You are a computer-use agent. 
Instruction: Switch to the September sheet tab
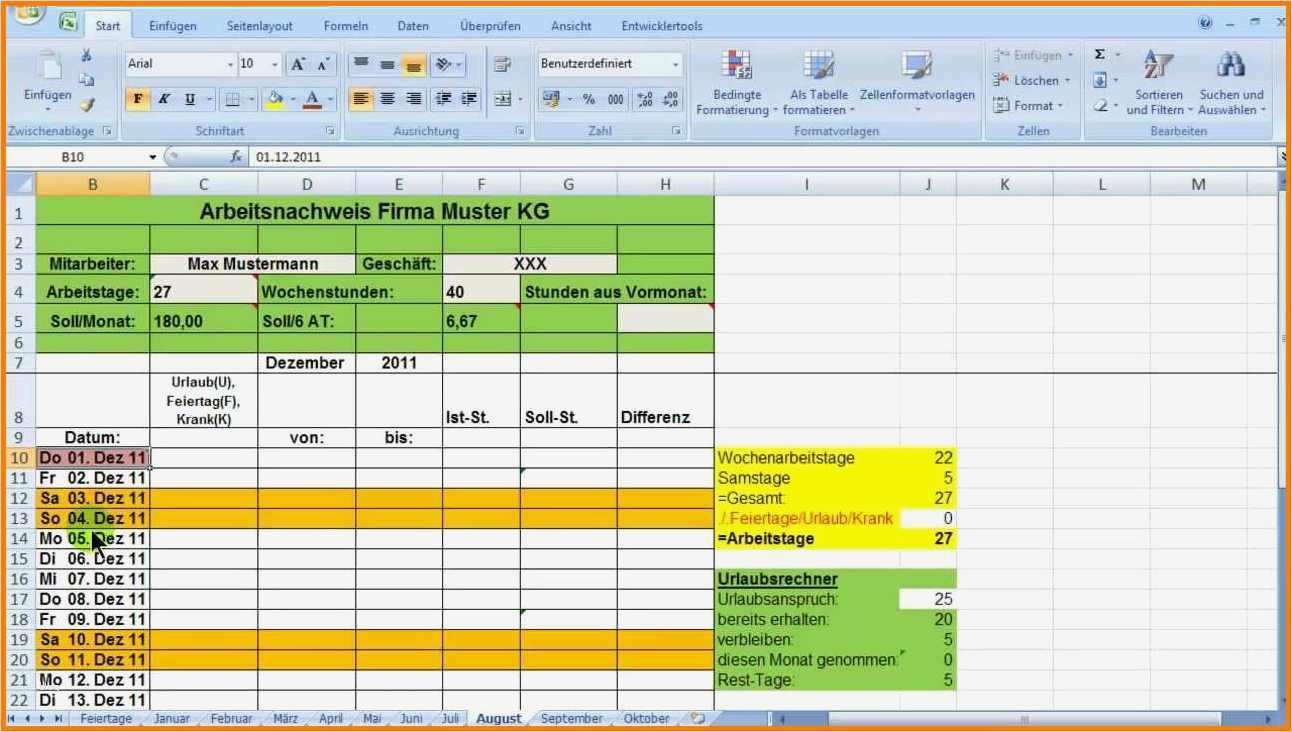tap(572, 718)
